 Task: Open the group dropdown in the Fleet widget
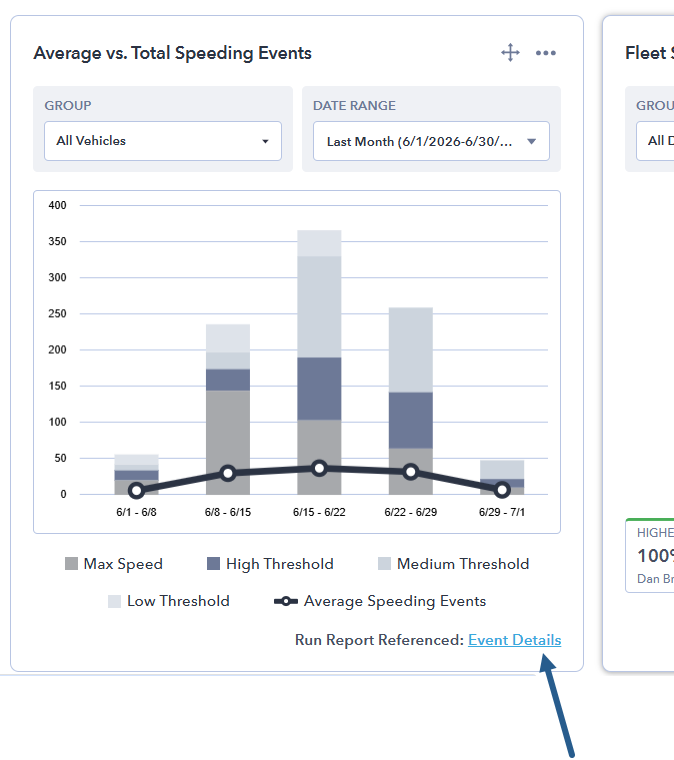[x=655, y=141]
